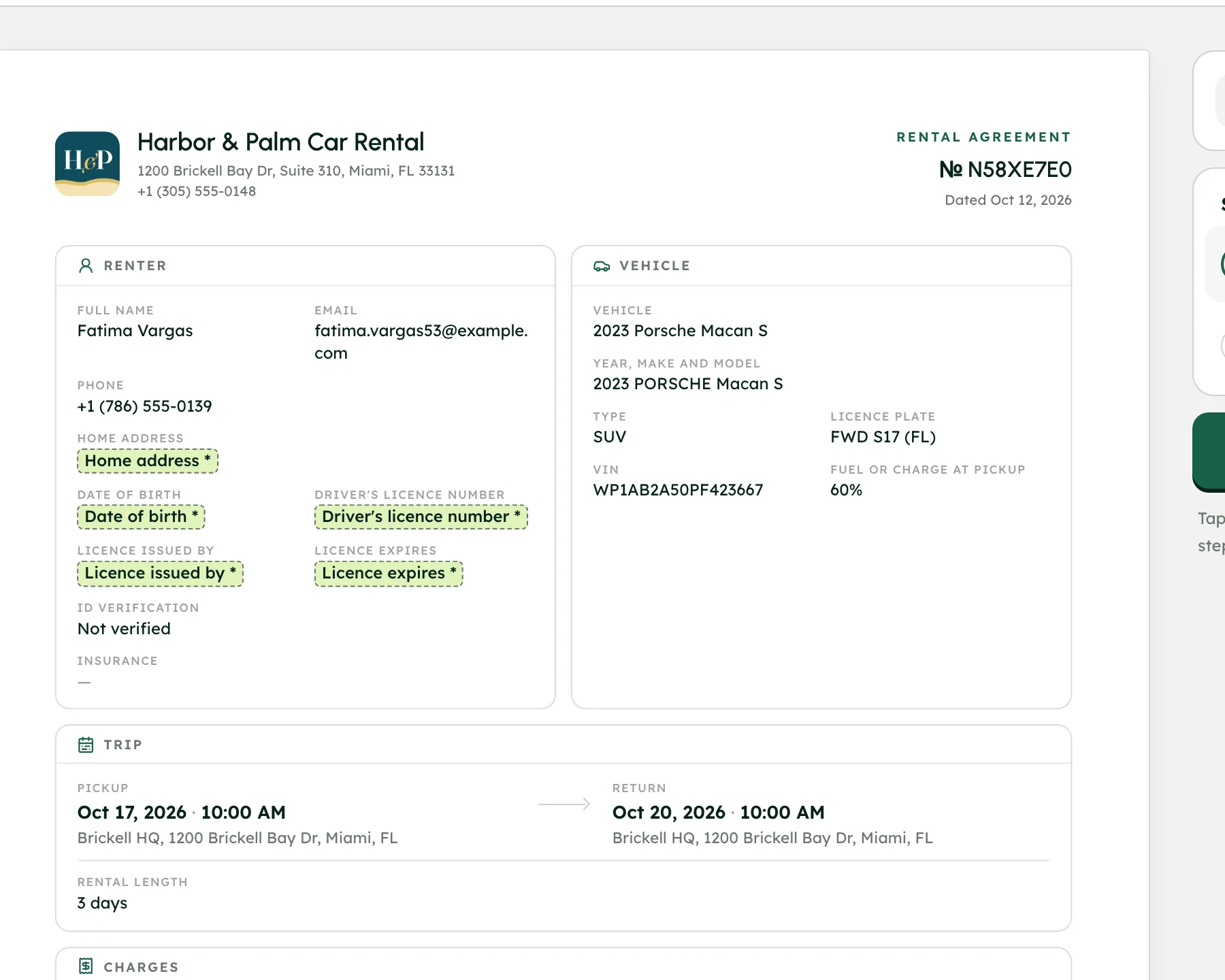This screenshot has width=1225, height=980.
Task: Open the Licence expires field
Action: [x=389, y=573]
